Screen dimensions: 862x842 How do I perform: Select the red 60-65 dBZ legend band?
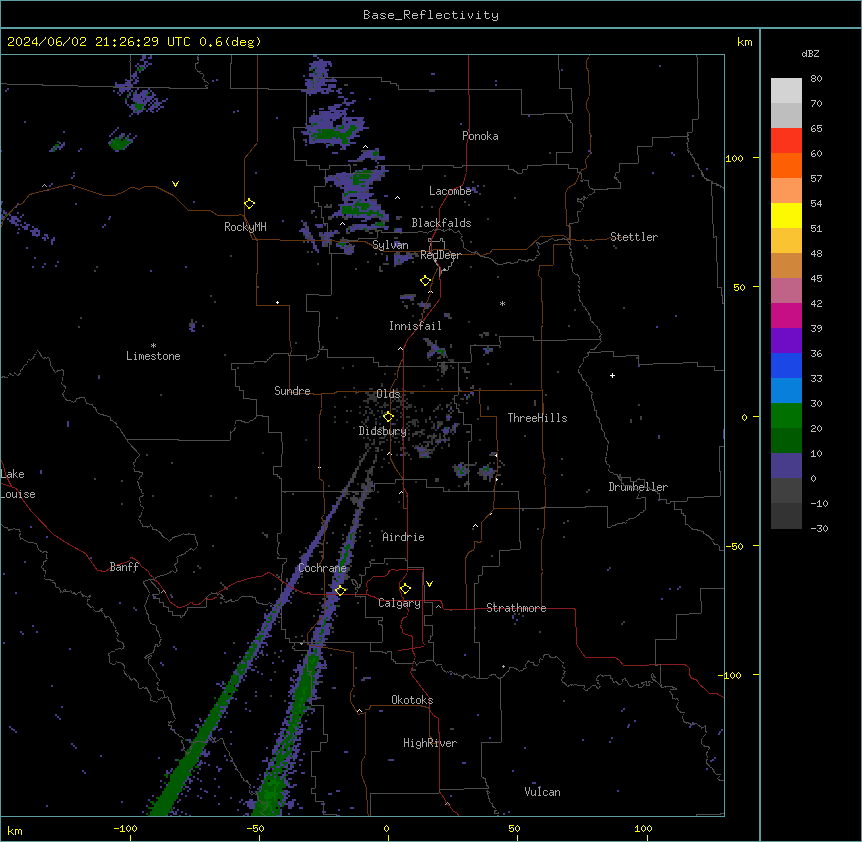[786, 141]
